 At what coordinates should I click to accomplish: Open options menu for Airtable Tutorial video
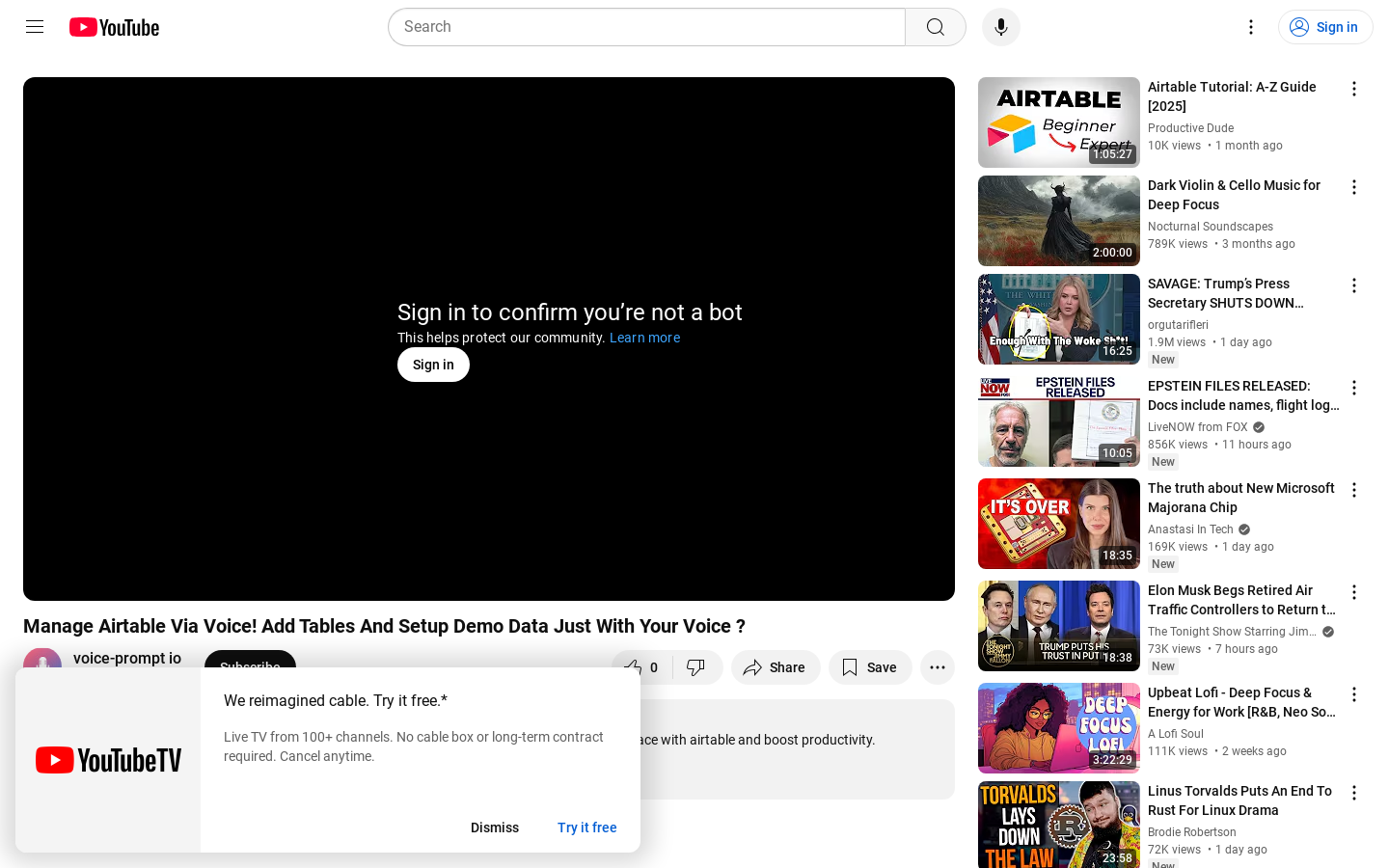pyautogui.click(x=1354, y=89)
